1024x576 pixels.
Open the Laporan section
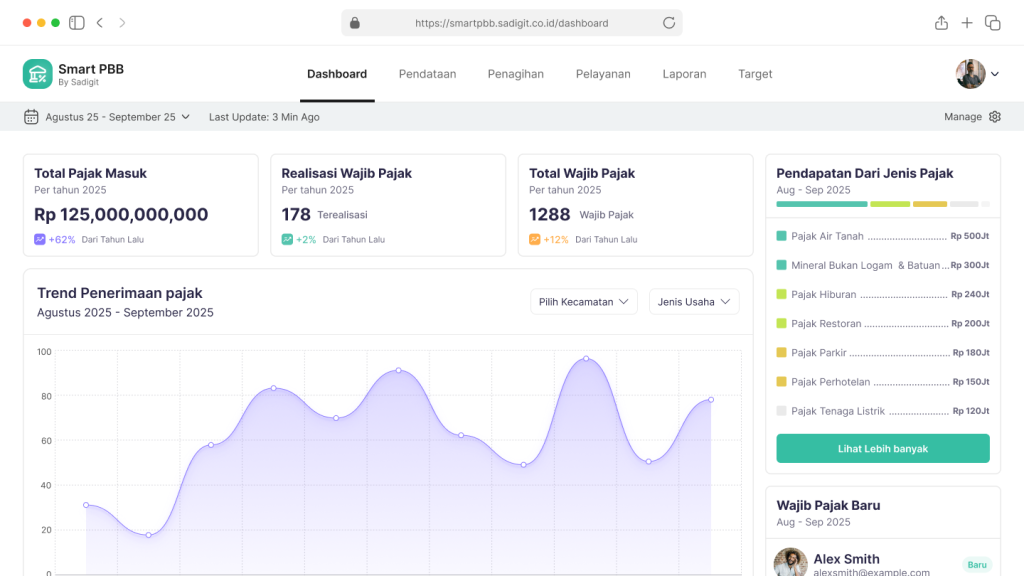pos(684,74)
